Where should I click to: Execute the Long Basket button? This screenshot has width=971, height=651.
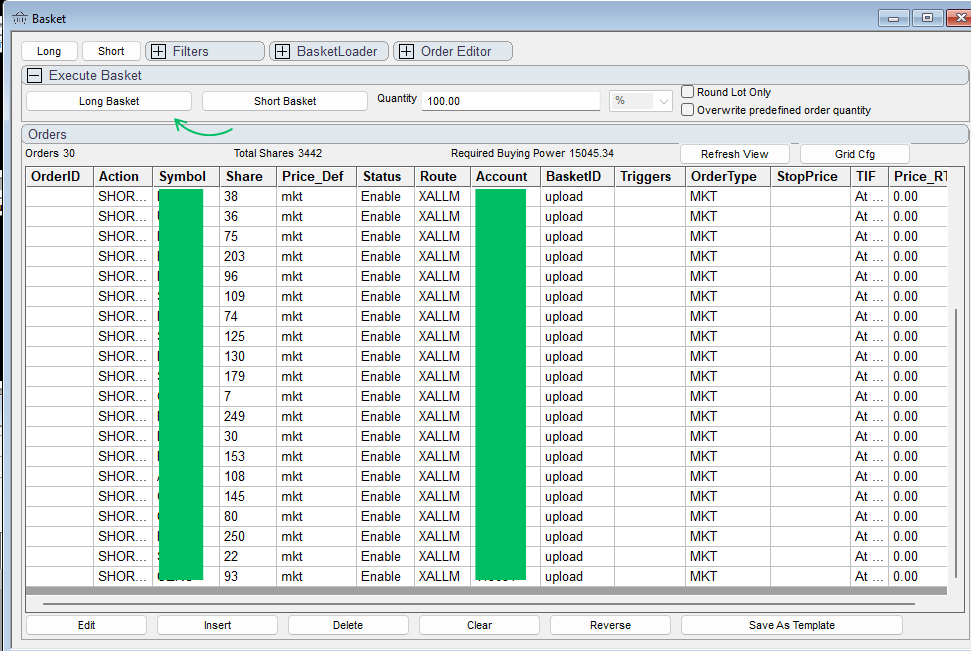pos(109,101)
